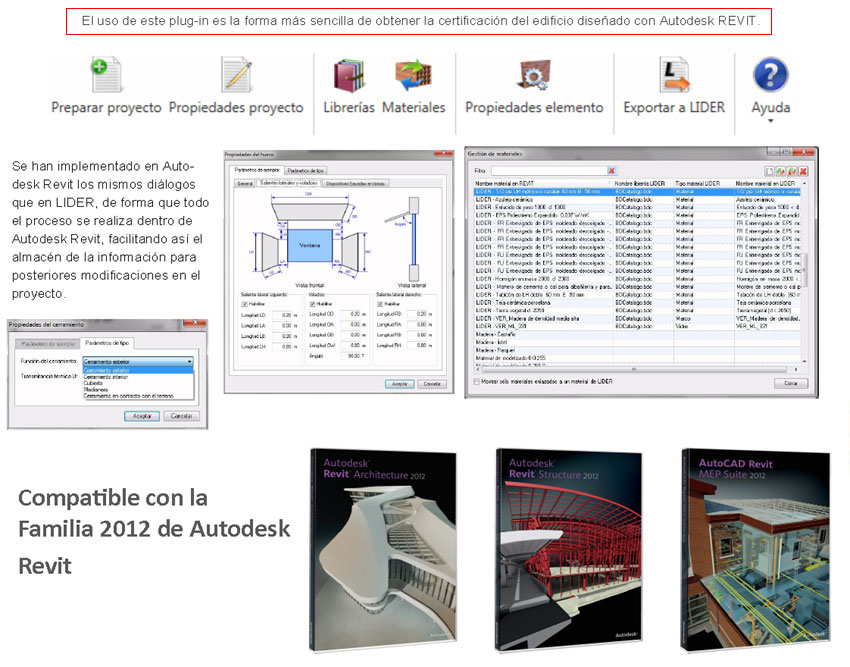Image resolution: width=850 pixels, height=667 pixels.
Task: Select the LIDER - Teja cerámica porcelana row
Action: [x=637, y=303]
